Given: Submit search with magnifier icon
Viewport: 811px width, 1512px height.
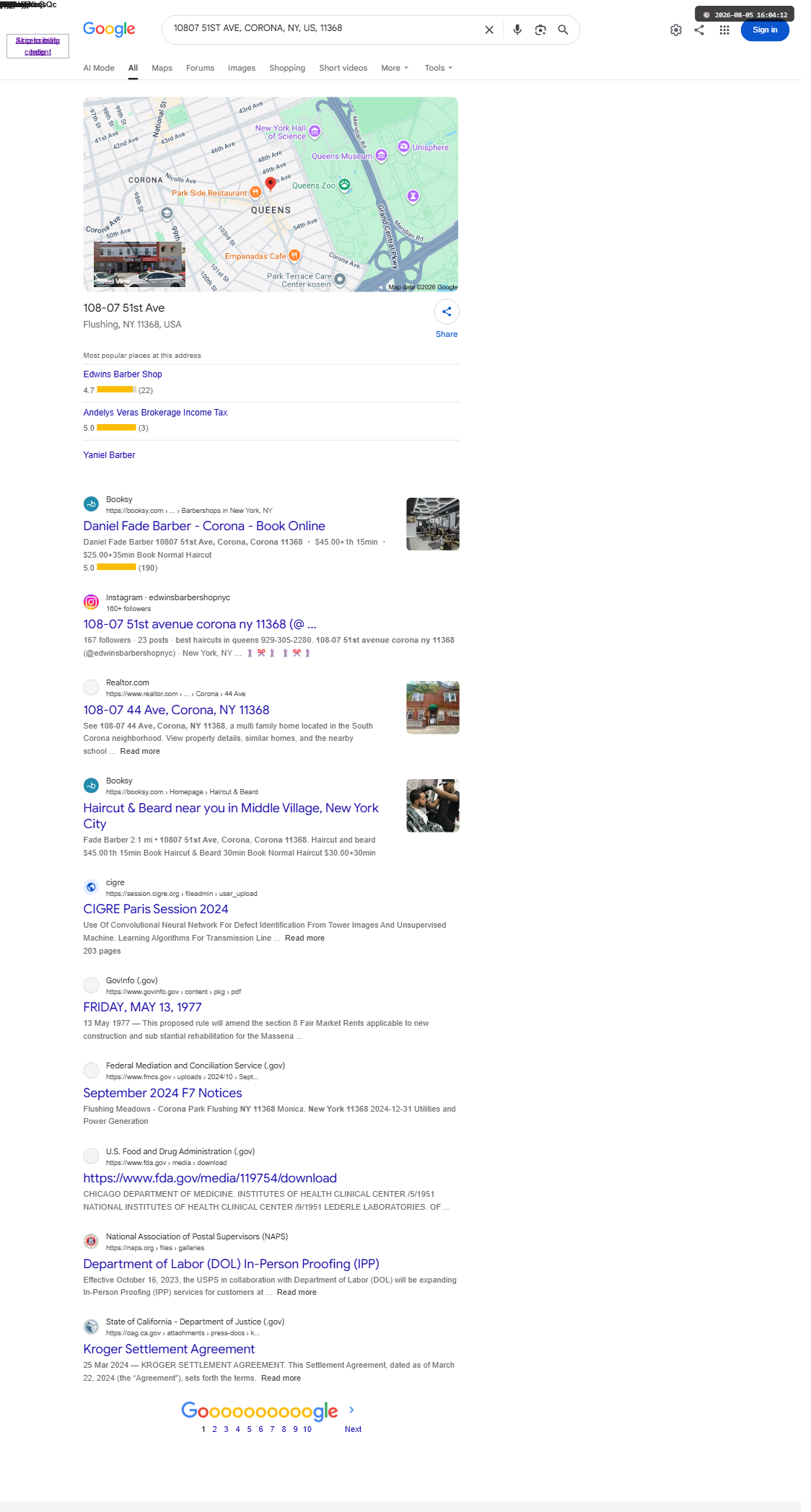Looking at the screenshot, I should point(564,30).
